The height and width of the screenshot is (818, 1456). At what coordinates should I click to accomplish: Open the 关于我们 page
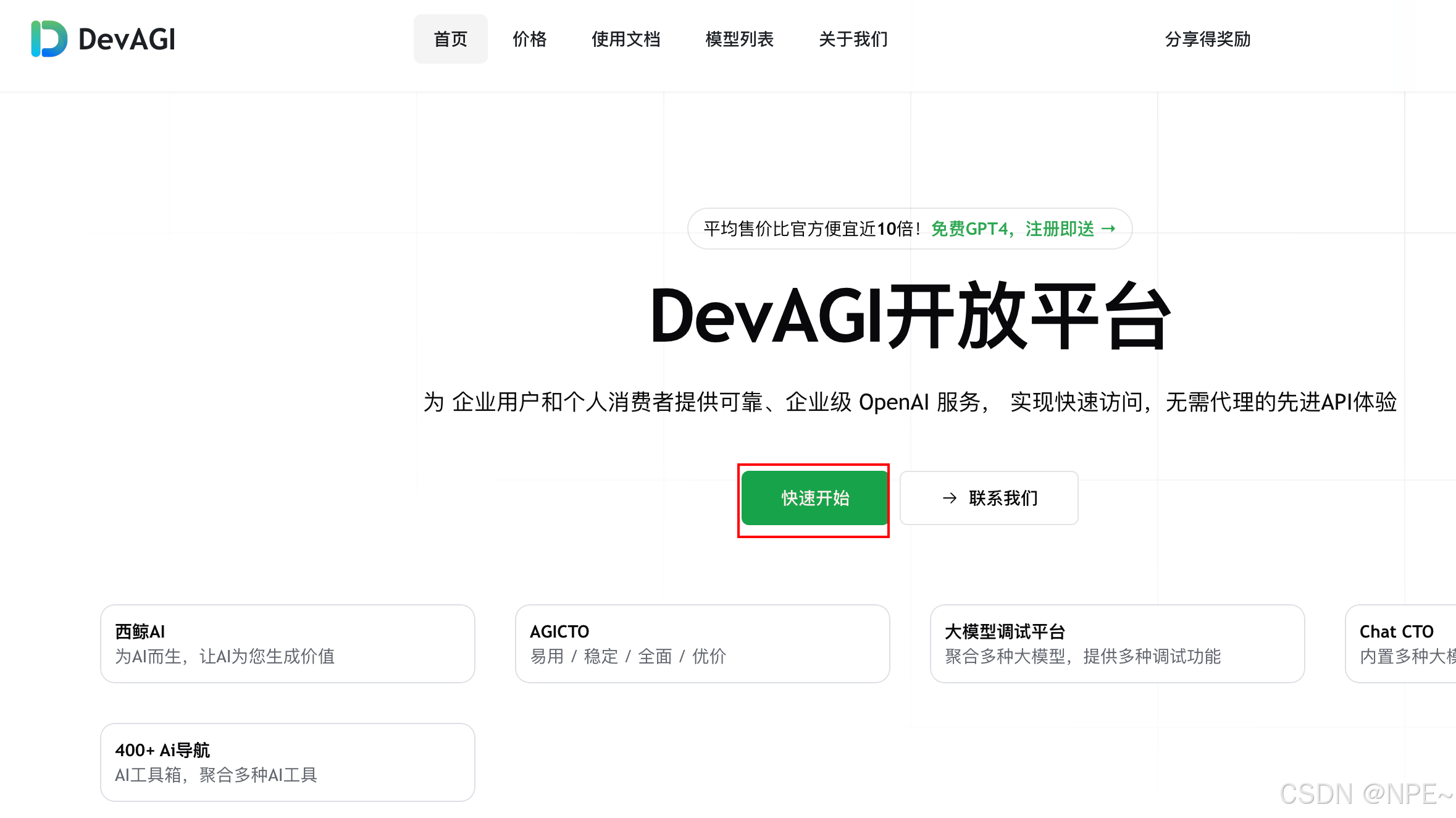click(853, 39)
